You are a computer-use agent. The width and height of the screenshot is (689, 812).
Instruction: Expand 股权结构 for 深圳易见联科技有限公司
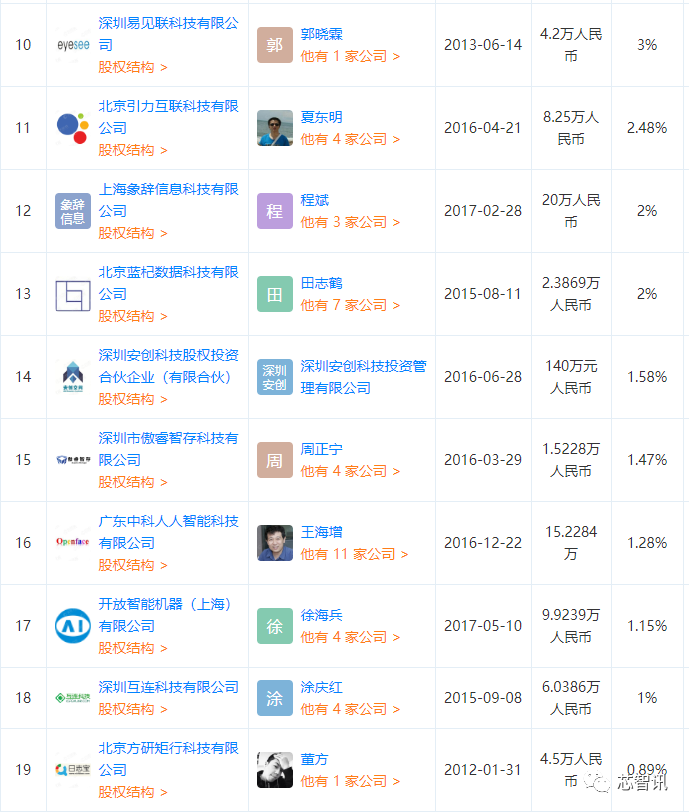[133, 67]
